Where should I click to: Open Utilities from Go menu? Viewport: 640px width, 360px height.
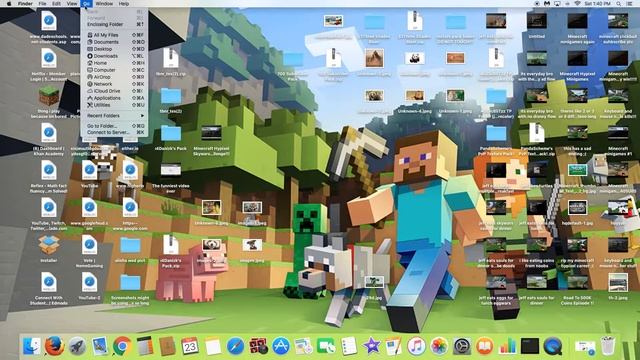click(x=114, y=105)
